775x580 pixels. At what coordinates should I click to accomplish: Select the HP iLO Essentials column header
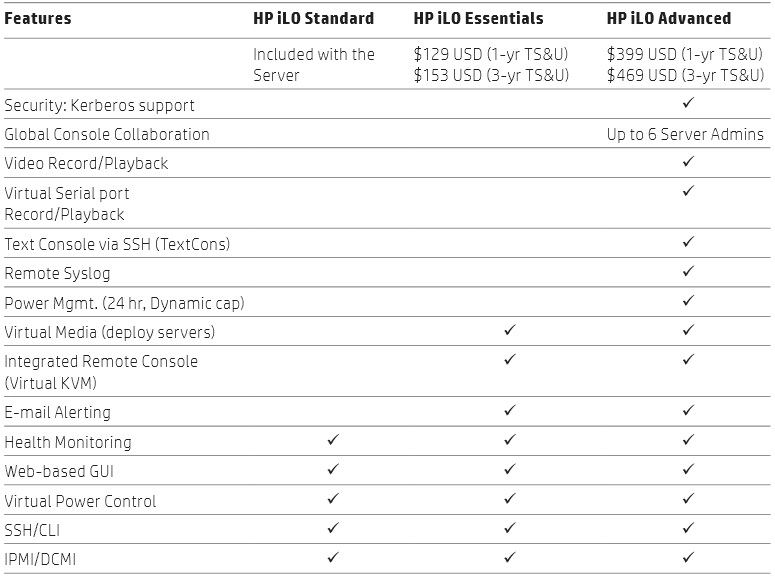[x=478, y=18]
